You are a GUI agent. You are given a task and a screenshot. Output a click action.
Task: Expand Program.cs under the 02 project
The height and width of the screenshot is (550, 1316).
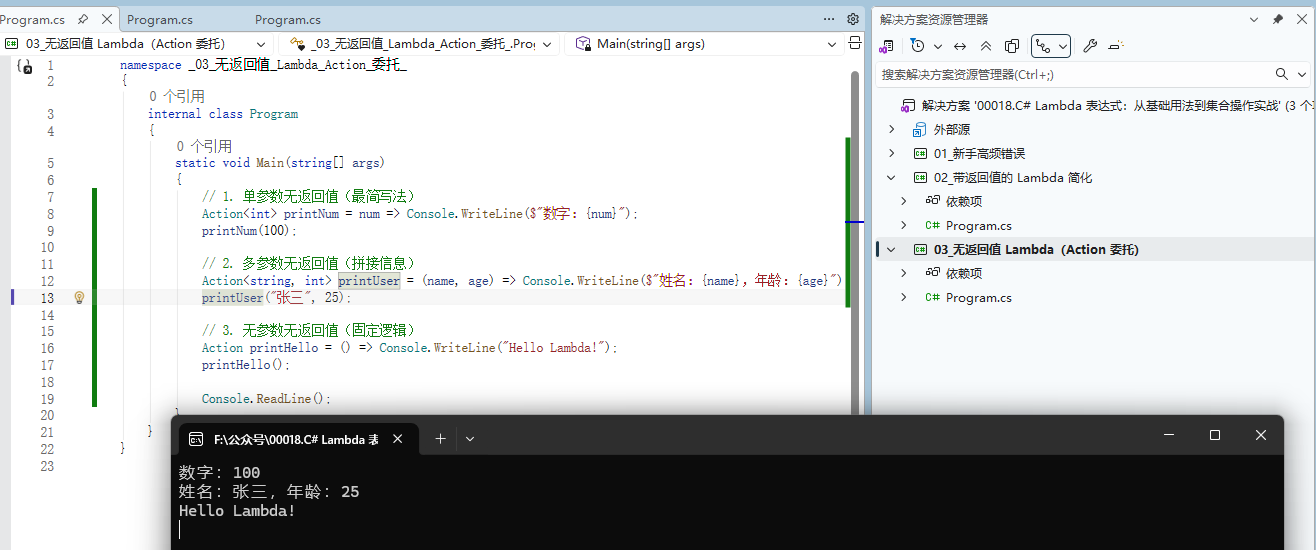(x=904, y=225)
